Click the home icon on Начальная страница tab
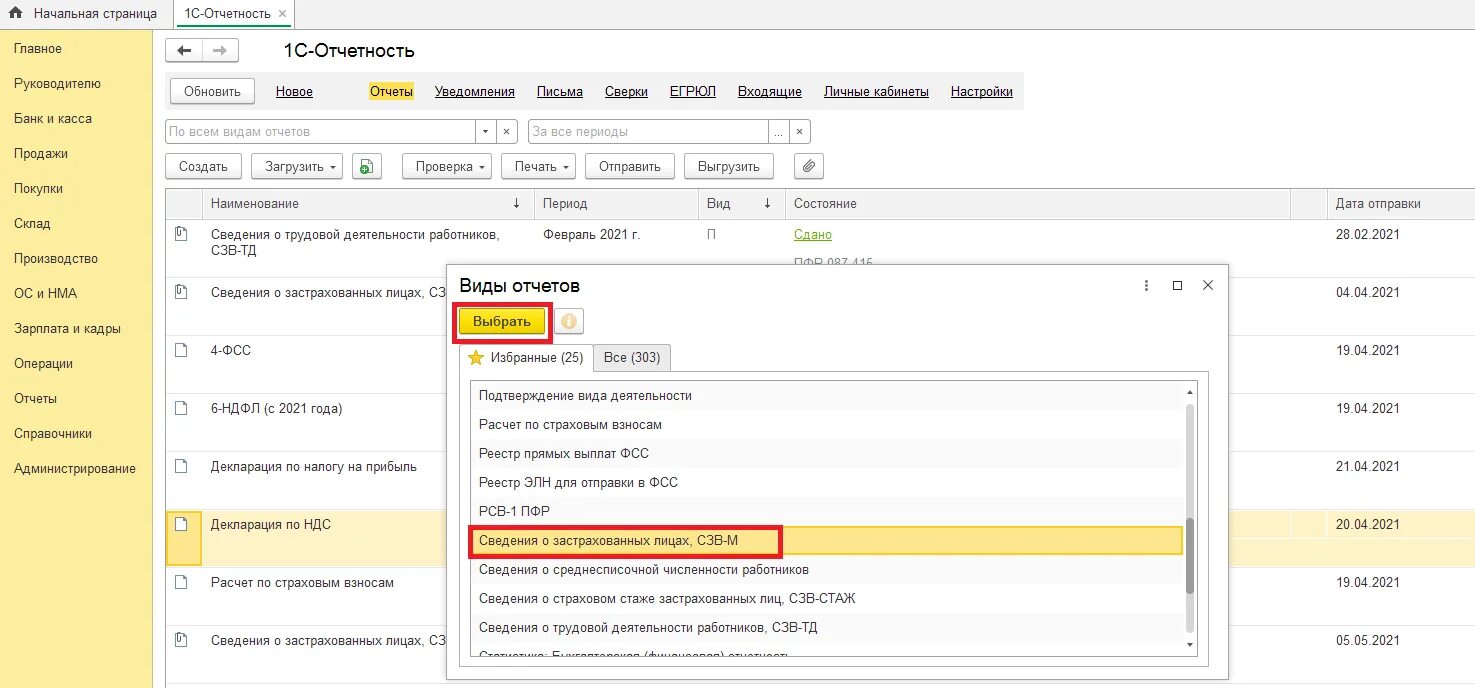The height and width of the screenshot is (688, 1475). [16, 13]
